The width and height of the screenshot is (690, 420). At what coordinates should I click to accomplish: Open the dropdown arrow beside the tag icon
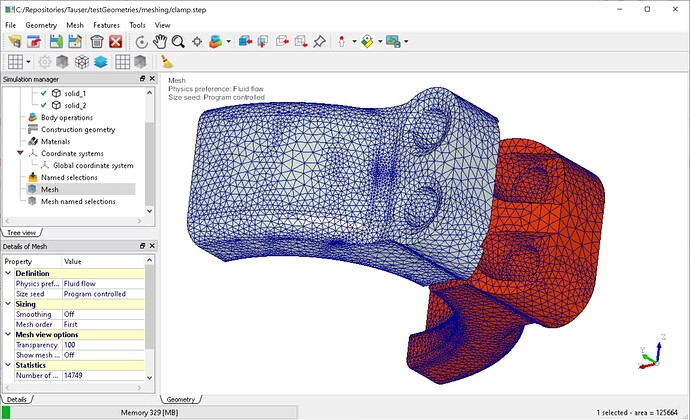click(x=380, y=42)
